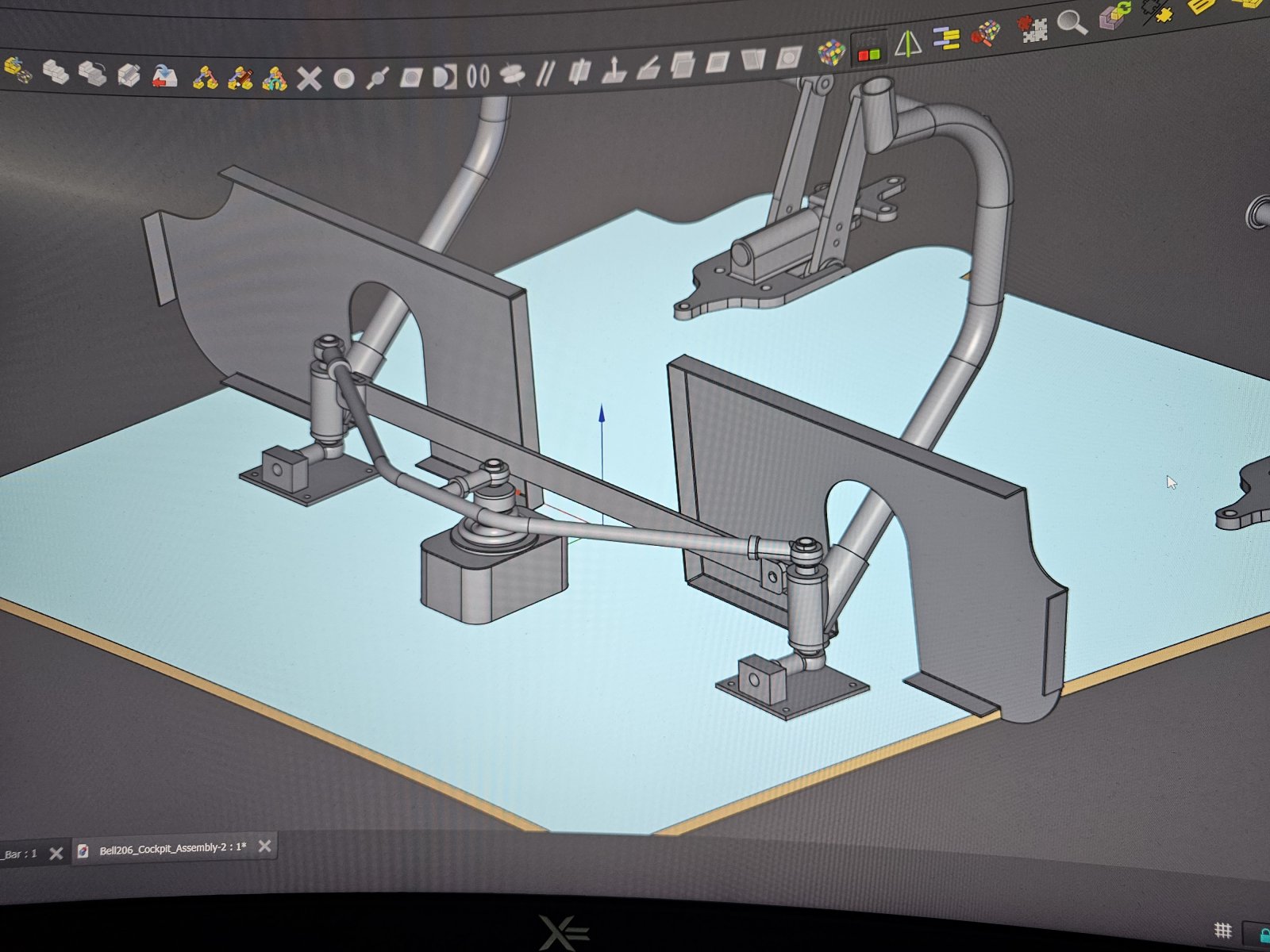This screenshot has height=952, width=1270.
Task: Click the Rubik's cube with magnifier icon
Action: 986,33
